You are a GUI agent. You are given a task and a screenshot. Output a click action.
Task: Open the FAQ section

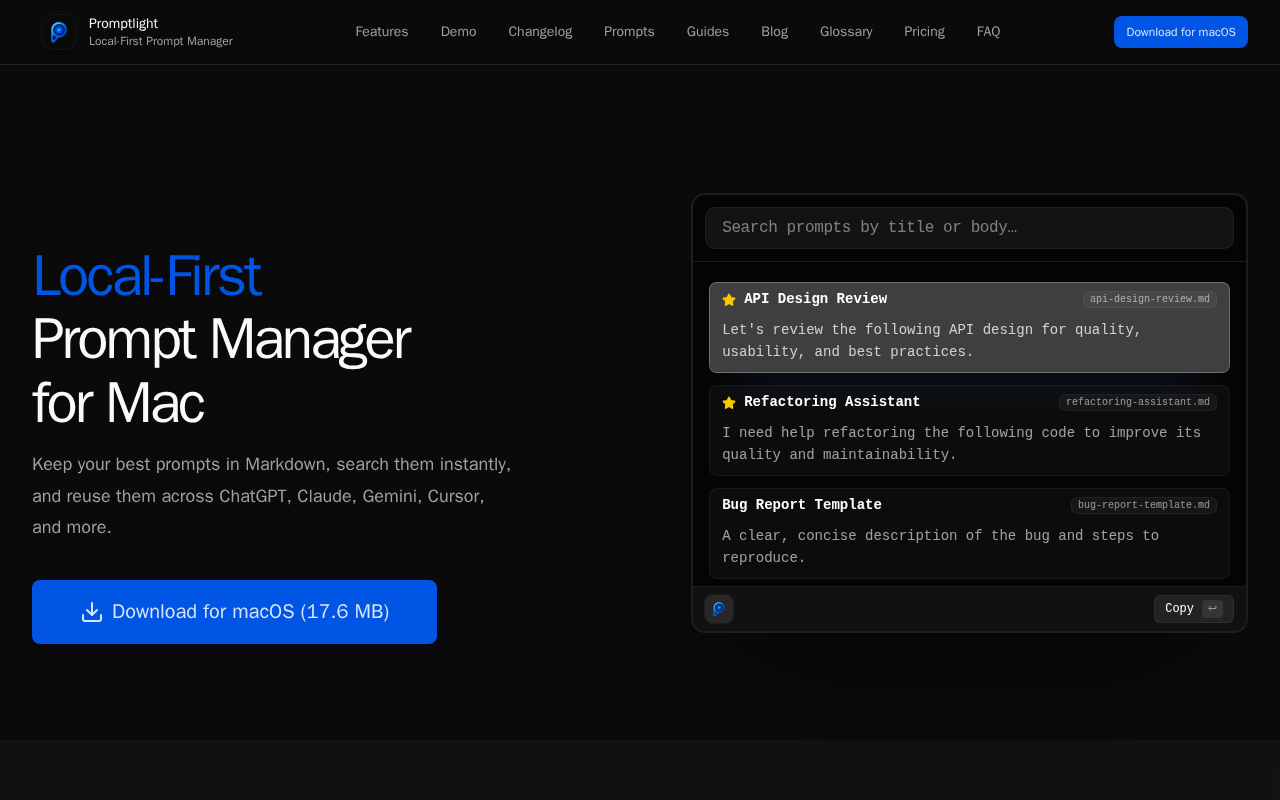pos(988,32)
